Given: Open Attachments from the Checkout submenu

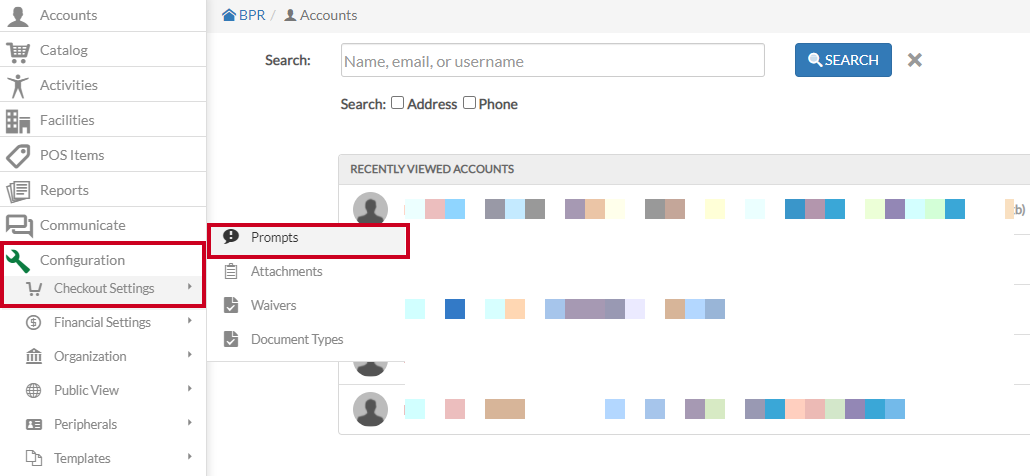Looking at the screenshot, I should tap(306, 272).
